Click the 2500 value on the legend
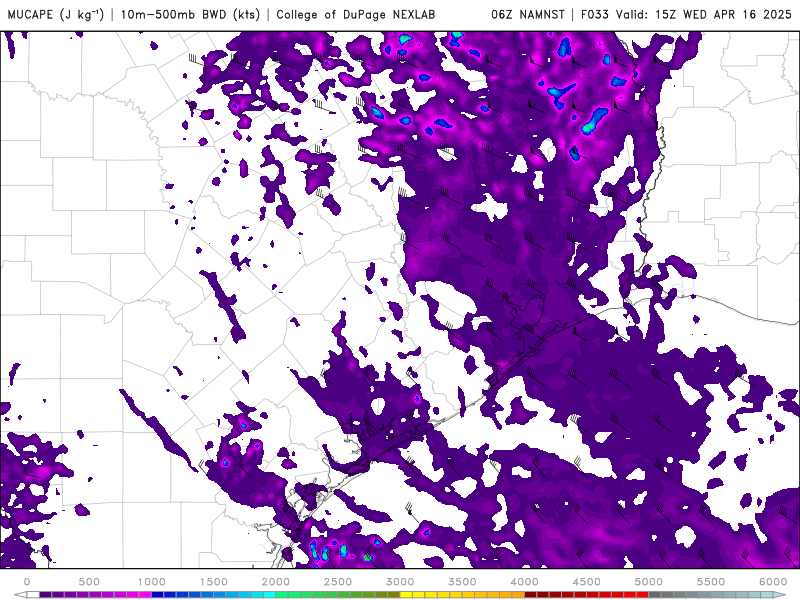The image size is (800, 600). pos(338,582)
